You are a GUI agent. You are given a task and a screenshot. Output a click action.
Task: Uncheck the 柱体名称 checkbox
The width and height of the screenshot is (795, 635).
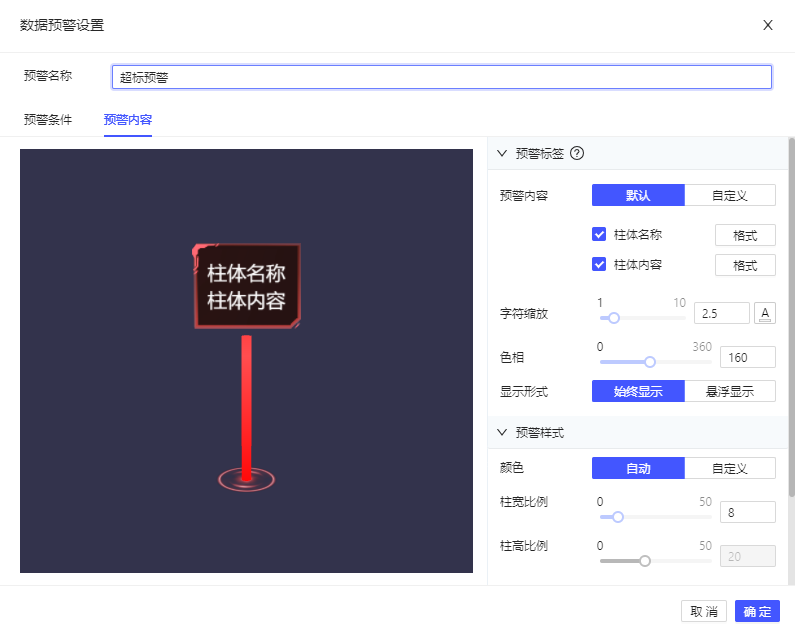599,234
